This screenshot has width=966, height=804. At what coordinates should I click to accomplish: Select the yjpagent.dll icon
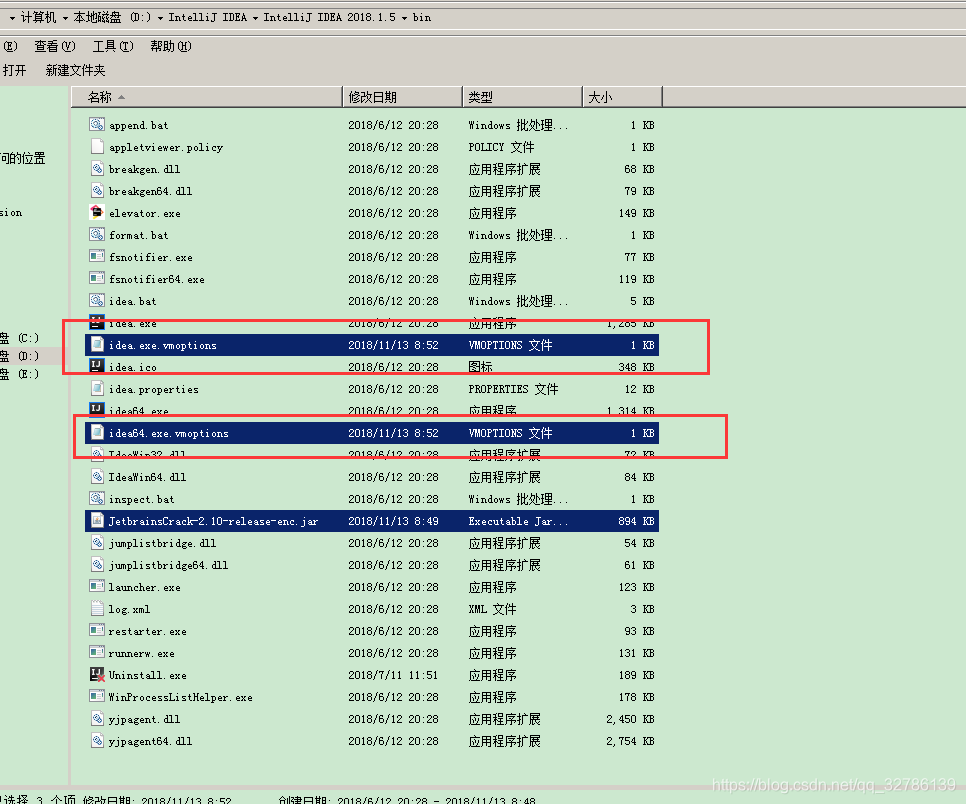coord(97,719)
